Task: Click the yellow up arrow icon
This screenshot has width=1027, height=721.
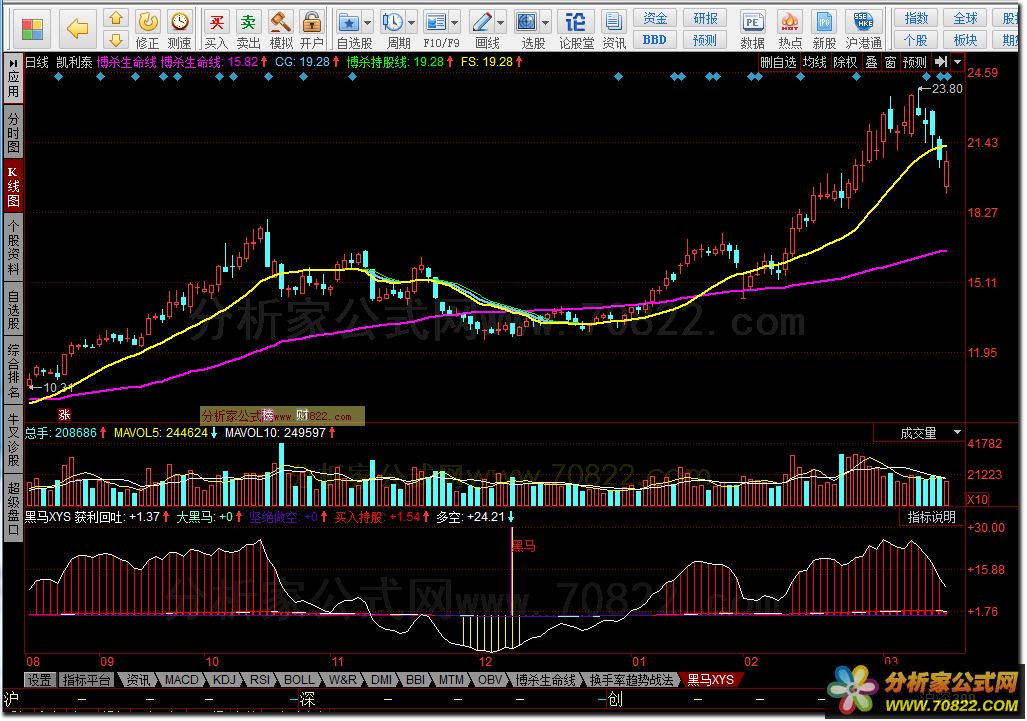Action: (x=116, y=18)
